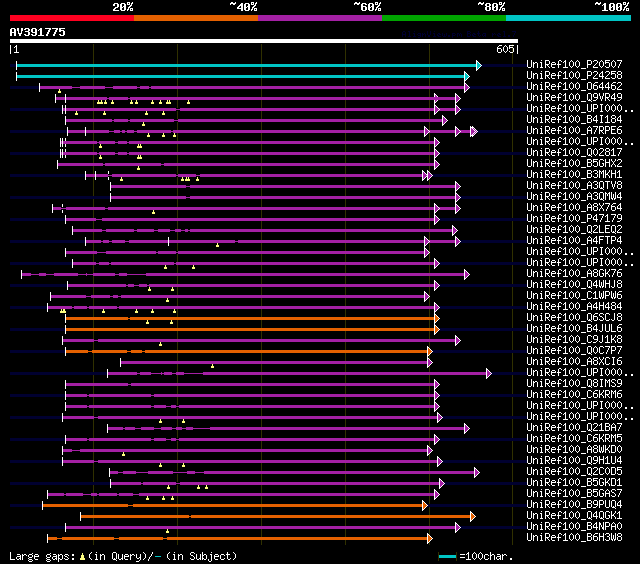
Task: Click the query end position label 605
Action: click(505, 49)
